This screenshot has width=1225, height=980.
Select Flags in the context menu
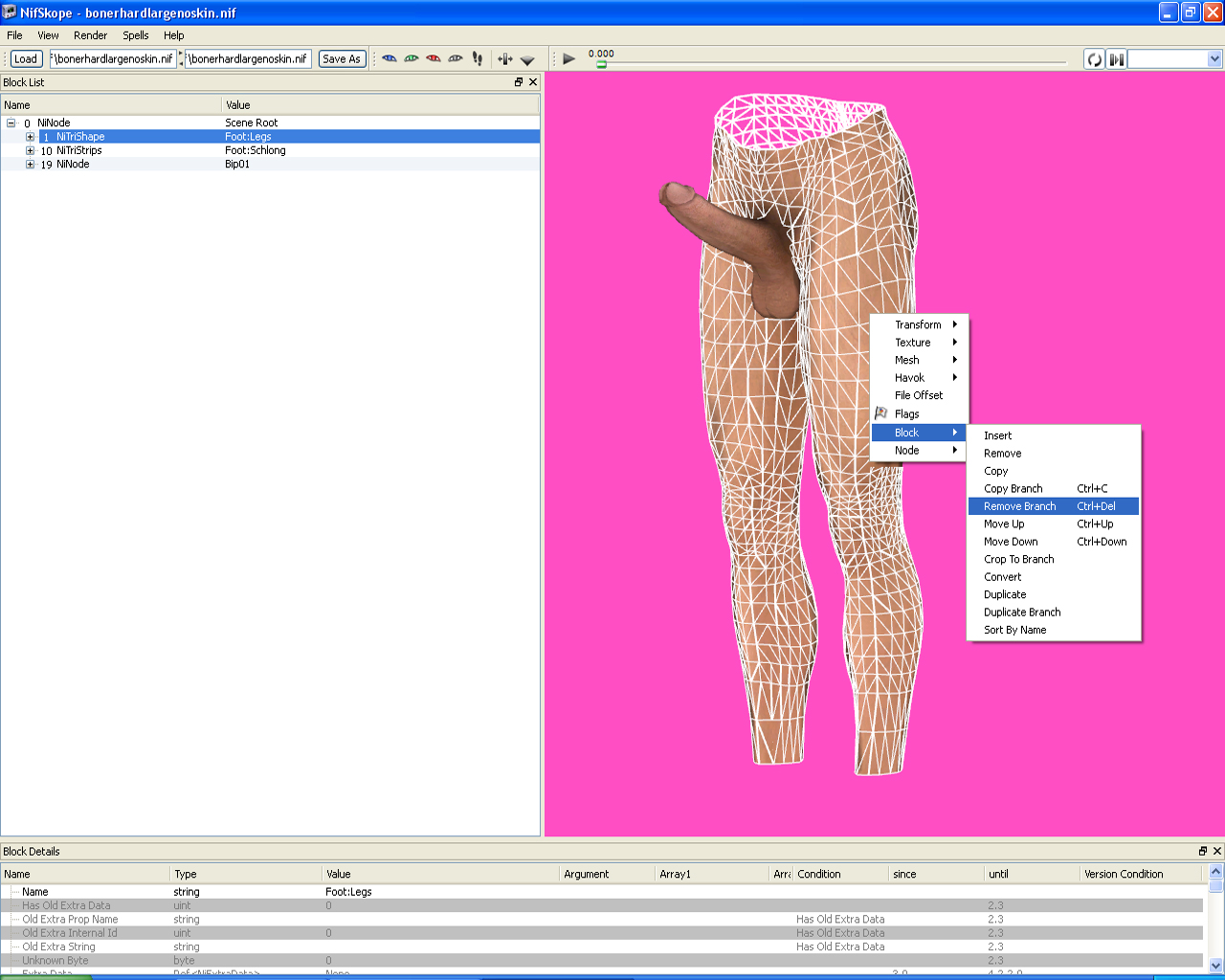(906, 414)
